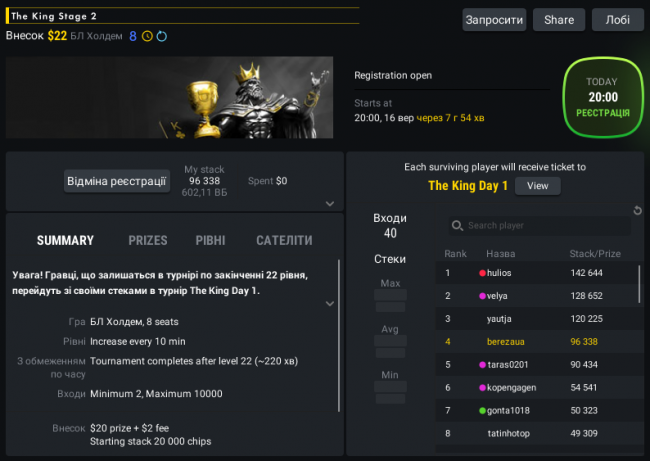This screenshot has width=650, height=461.
Task: Click the magnifier icon in the player search
Action: 457,226
